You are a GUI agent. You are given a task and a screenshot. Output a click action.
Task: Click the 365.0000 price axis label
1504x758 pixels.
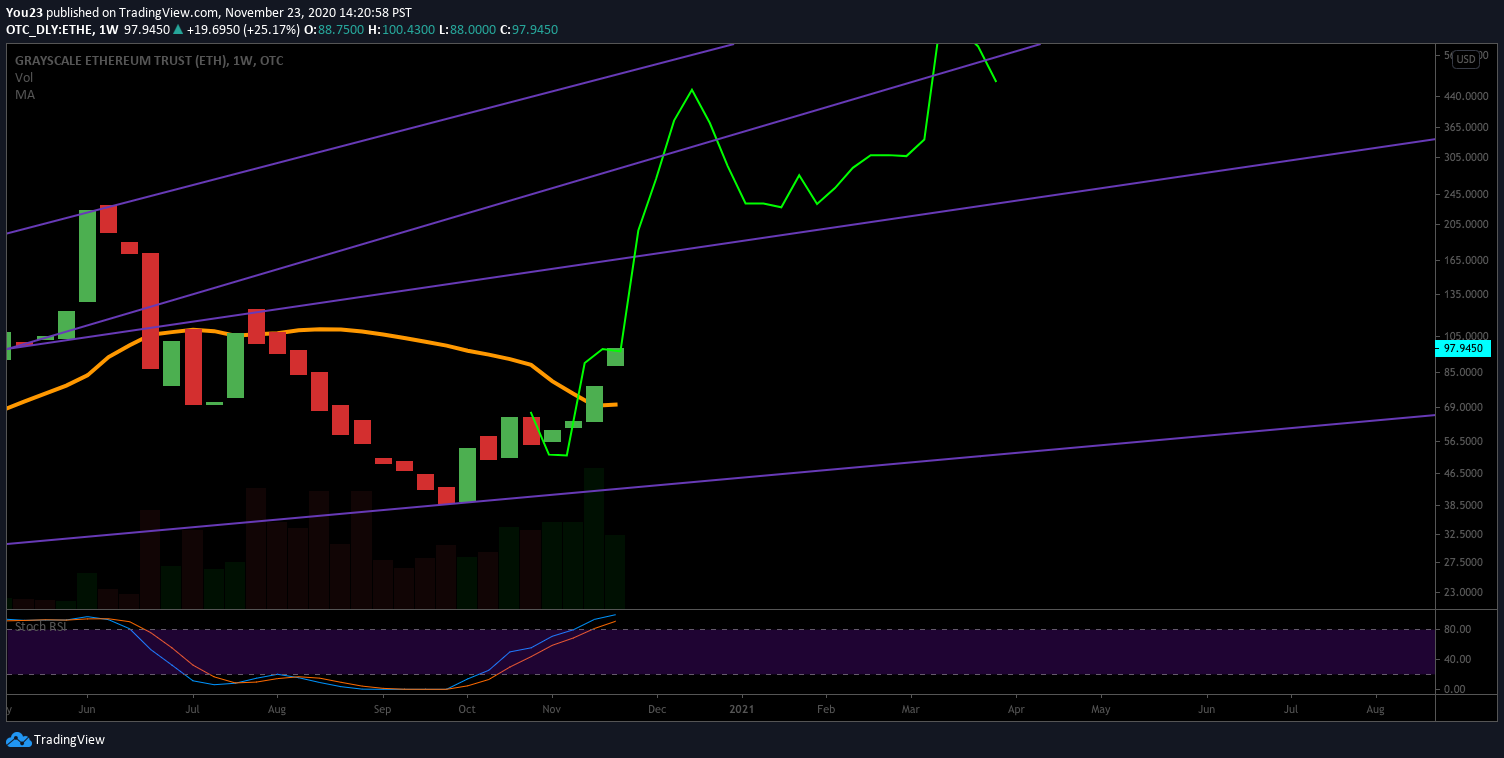[1466, 127]
